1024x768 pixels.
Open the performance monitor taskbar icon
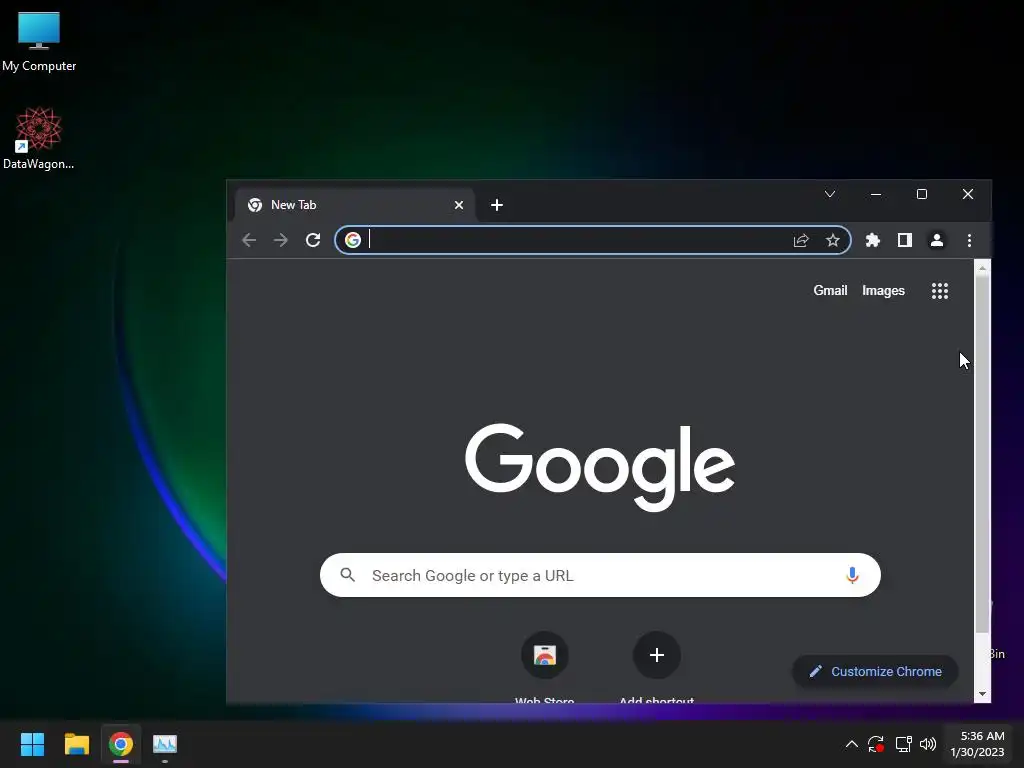(x=165, y=744)
